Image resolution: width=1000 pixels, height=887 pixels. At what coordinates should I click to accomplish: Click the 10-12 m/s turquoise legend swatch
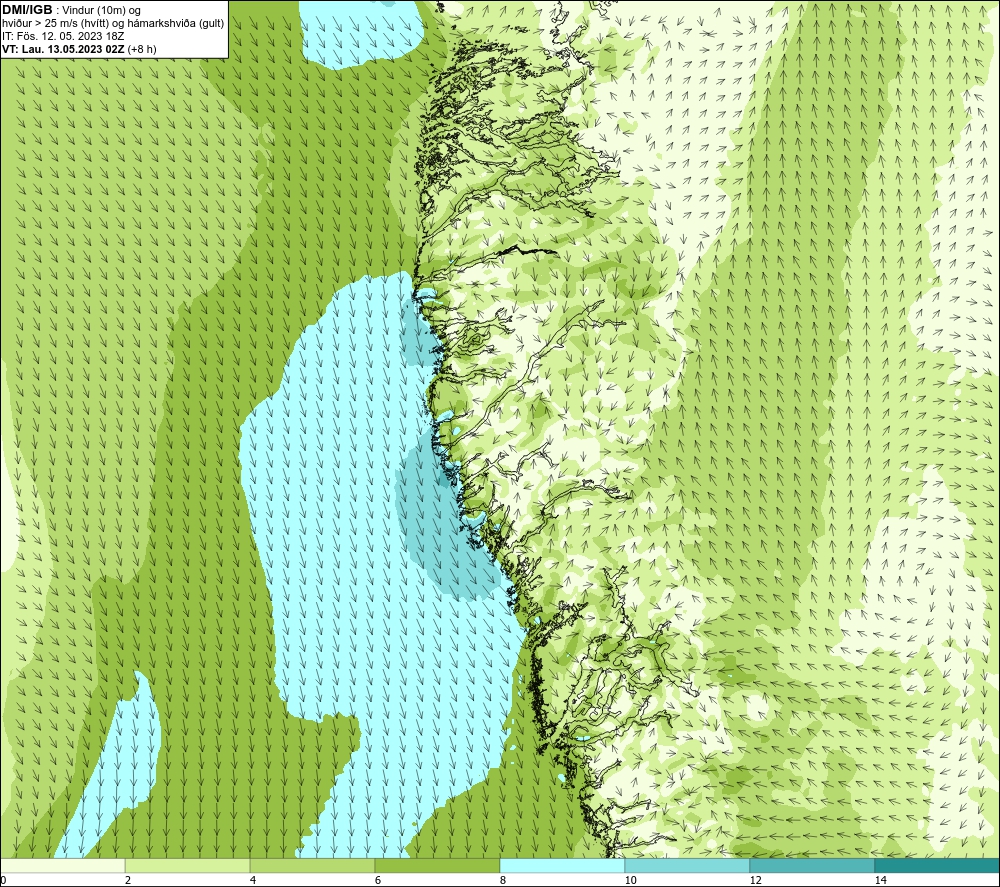(688, 866)
